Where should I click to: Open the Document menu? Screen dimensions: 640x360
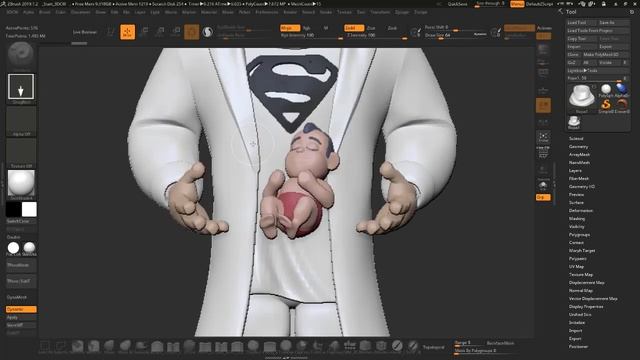pos(80,12)
